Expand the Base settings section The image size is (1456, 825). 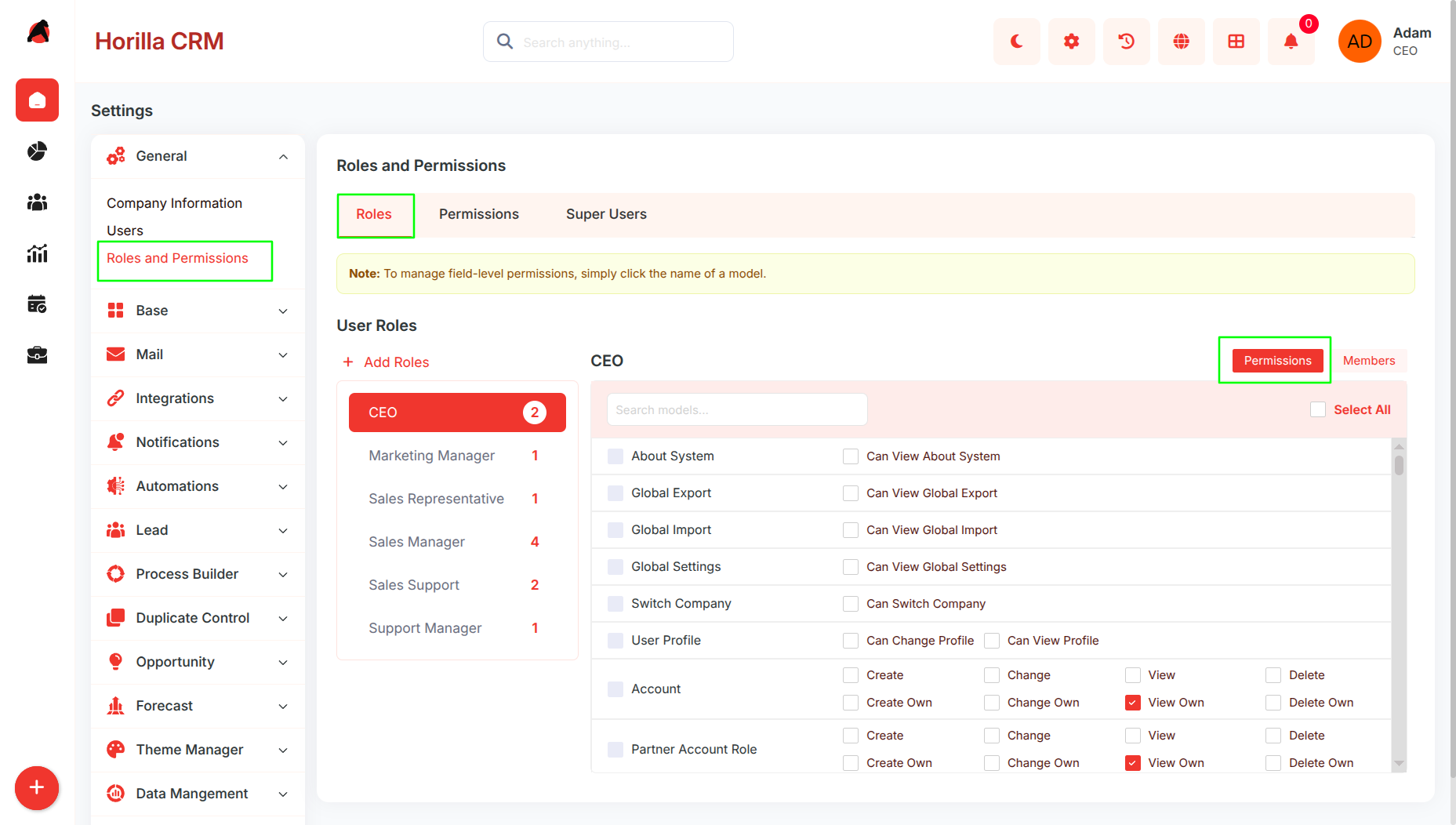coord(198,311)
